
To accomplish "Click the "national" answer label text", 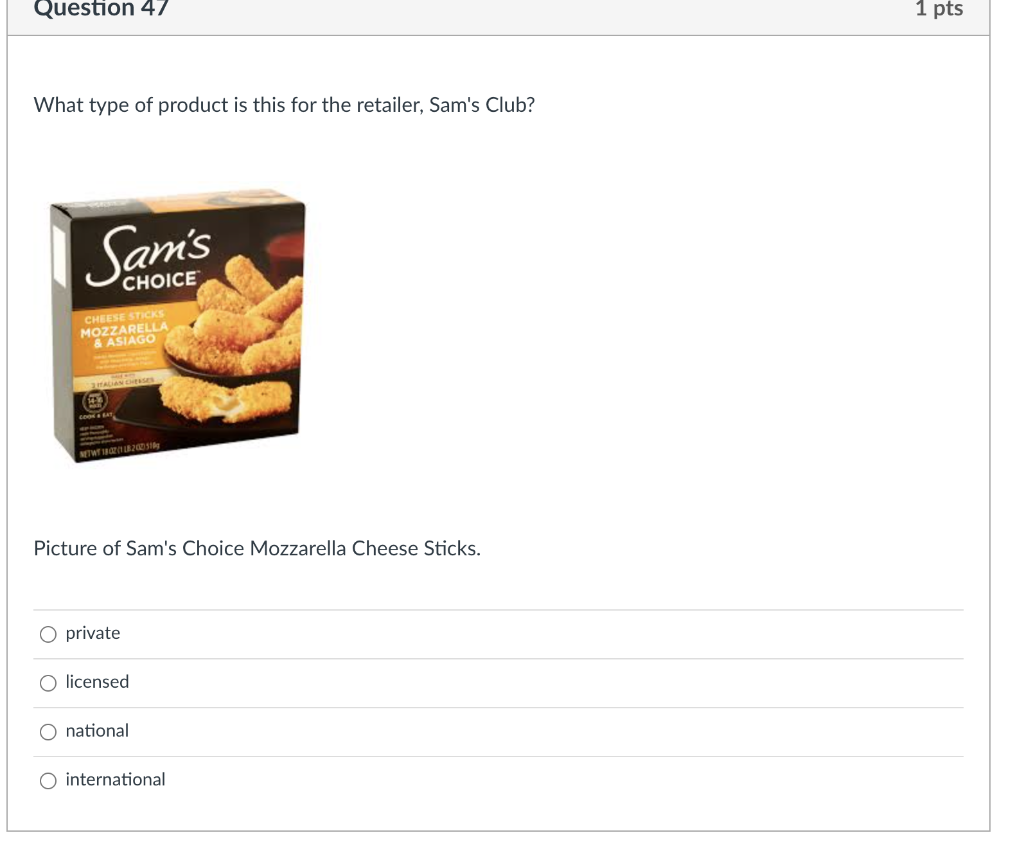I will tap(97, 731).
